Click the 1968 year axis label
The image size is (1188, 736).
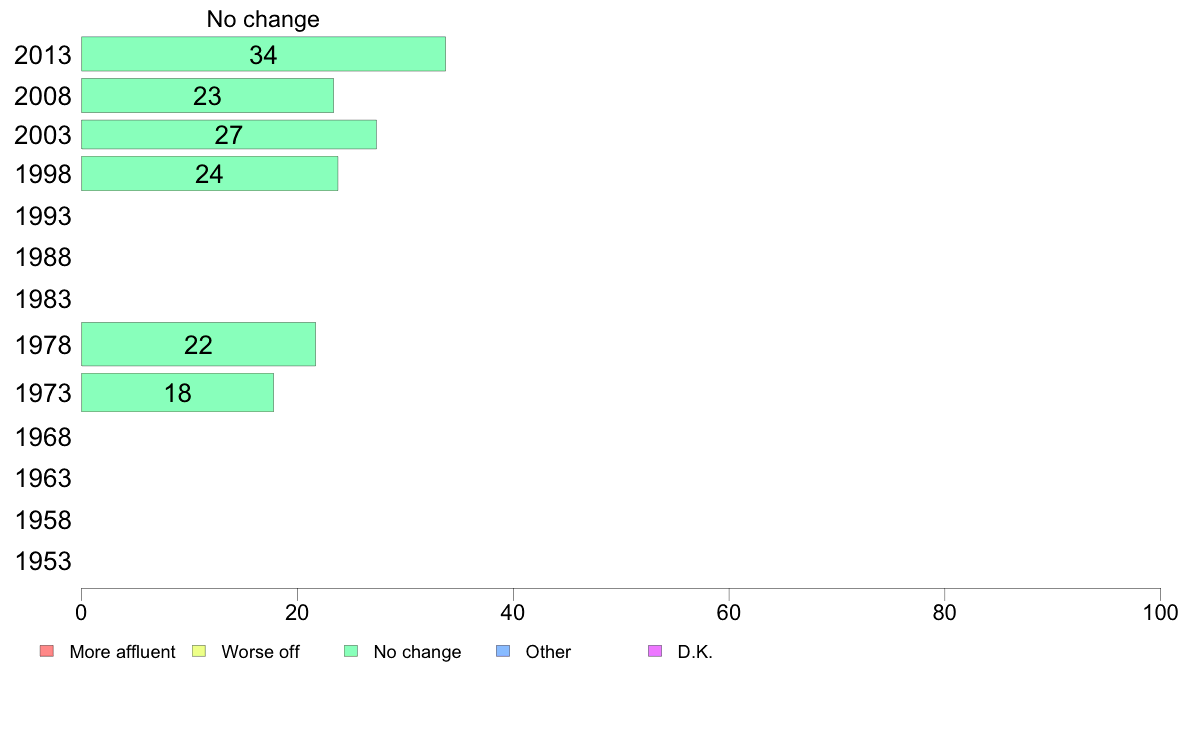43,437
